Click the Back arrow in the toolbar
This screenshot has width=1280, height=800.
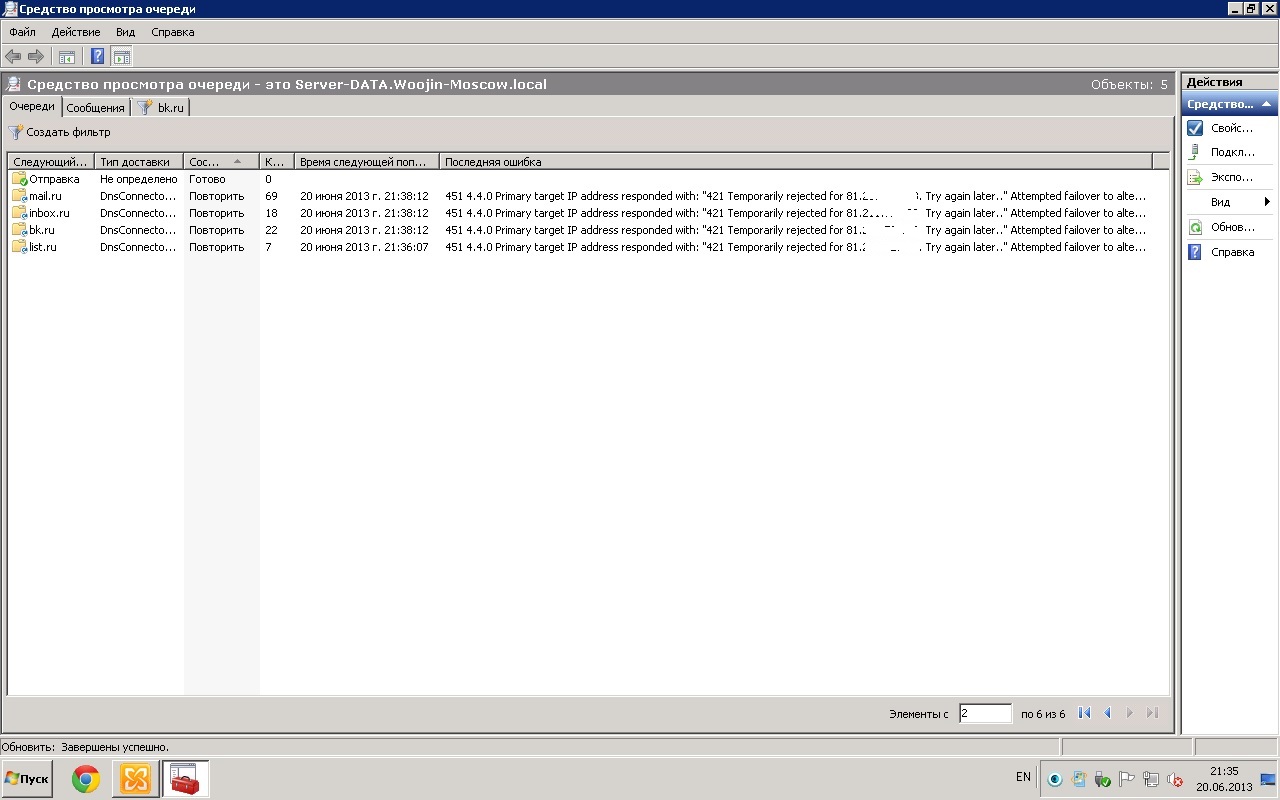[x=13, y=57]
